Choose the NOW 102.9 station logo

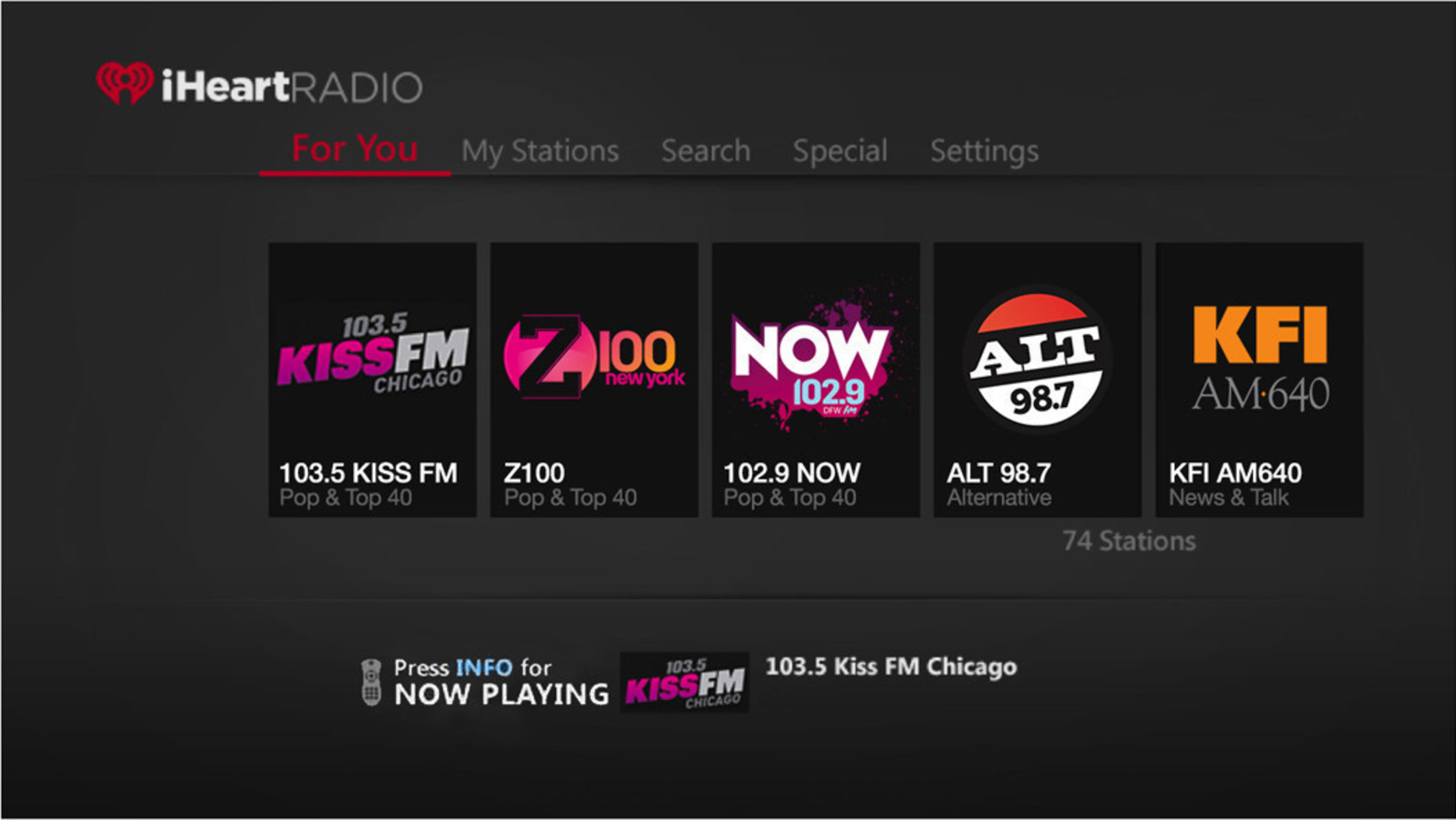[x=814, y=359]
